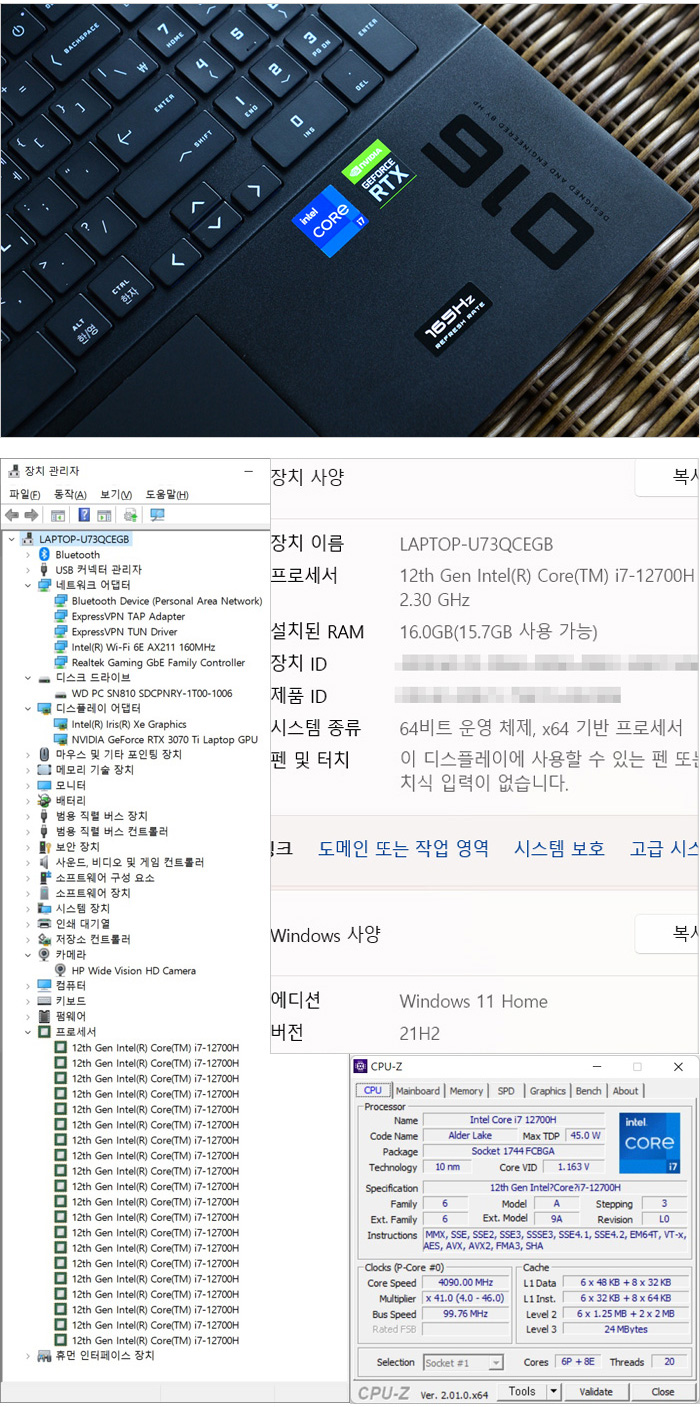
Task: Click the Close button in CPU-Z
Action: (x=663, y=1391)
